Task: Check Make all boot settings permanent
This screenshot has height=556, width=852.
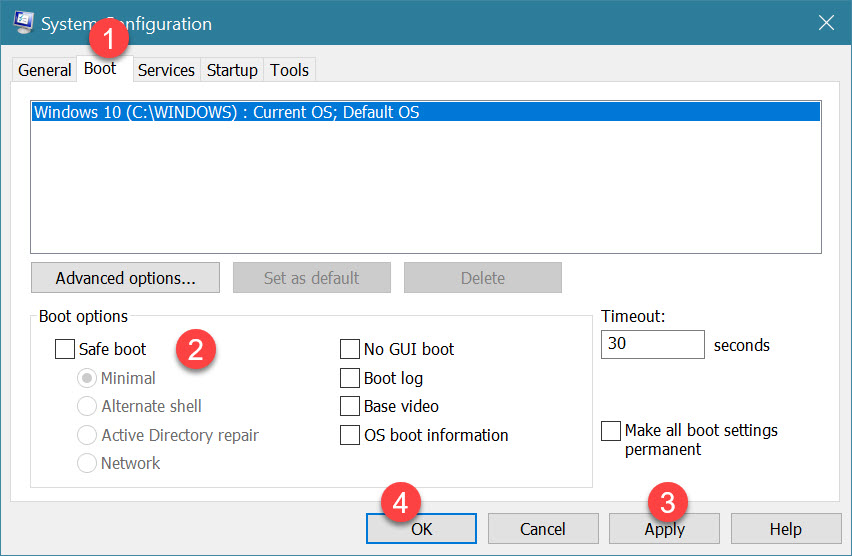Action: point(611,431)
